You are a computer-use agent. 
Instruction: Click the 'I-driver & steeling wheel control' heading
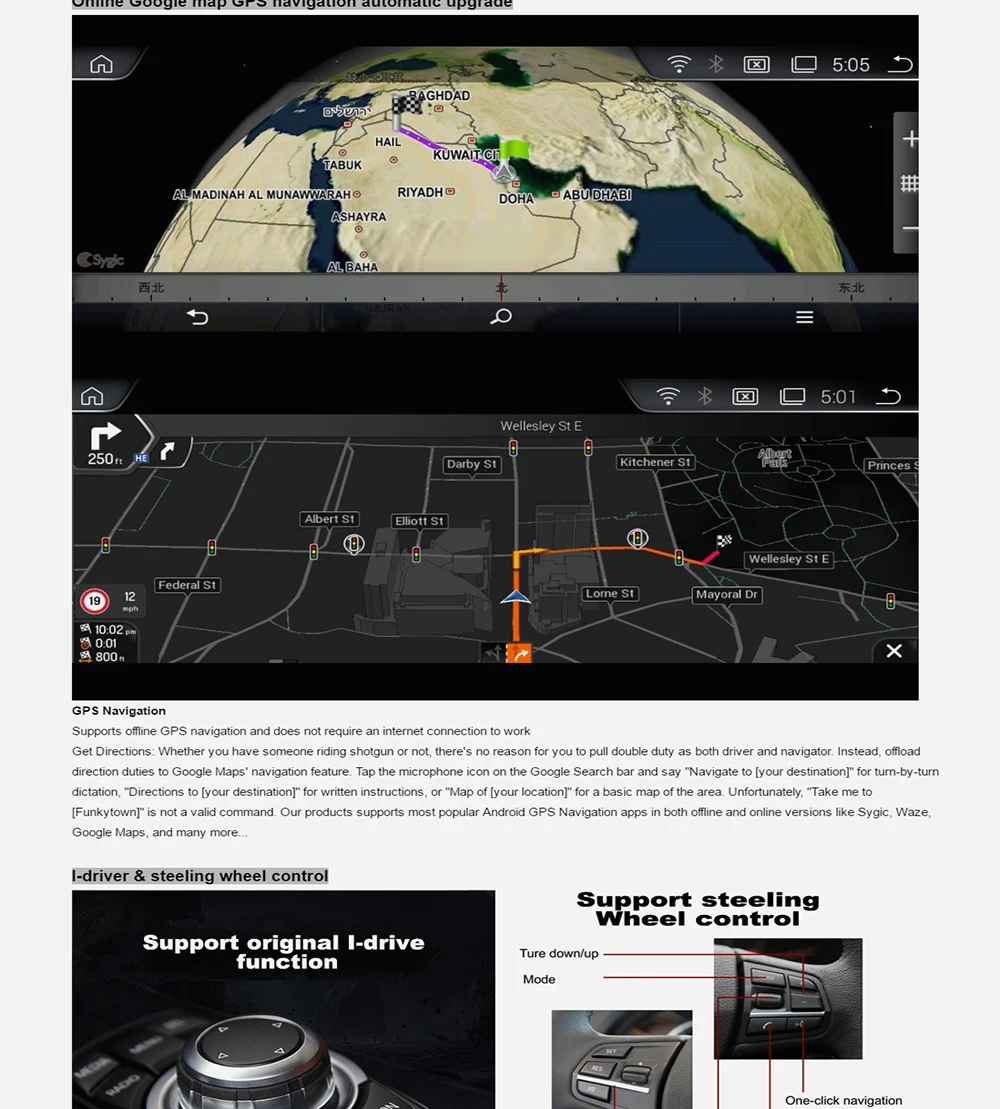(200, 876)
